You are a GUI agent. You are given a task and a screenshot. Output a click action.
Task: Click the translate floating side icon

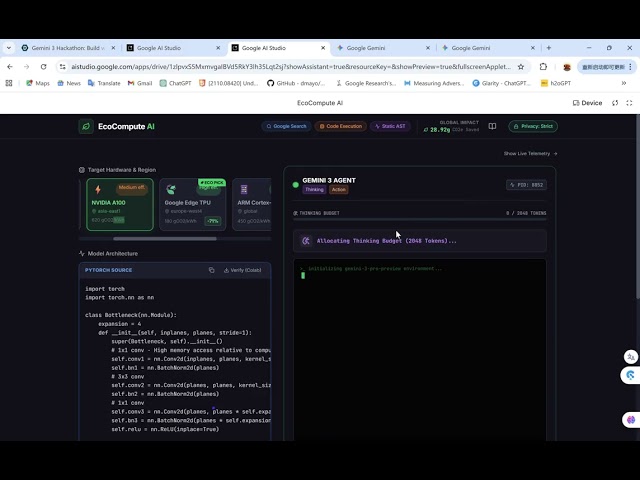[631, 357]
